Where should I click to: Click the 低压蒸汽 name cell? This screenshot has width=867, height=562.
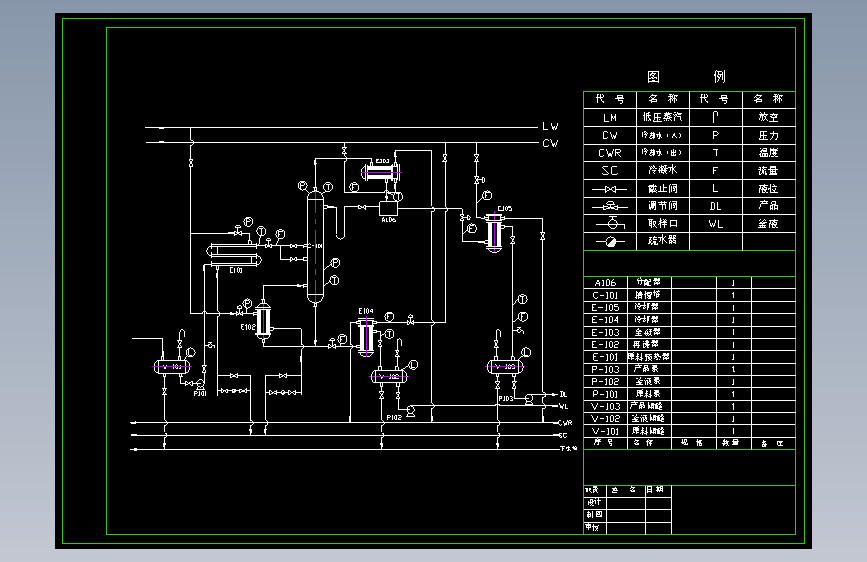[662, 117]
